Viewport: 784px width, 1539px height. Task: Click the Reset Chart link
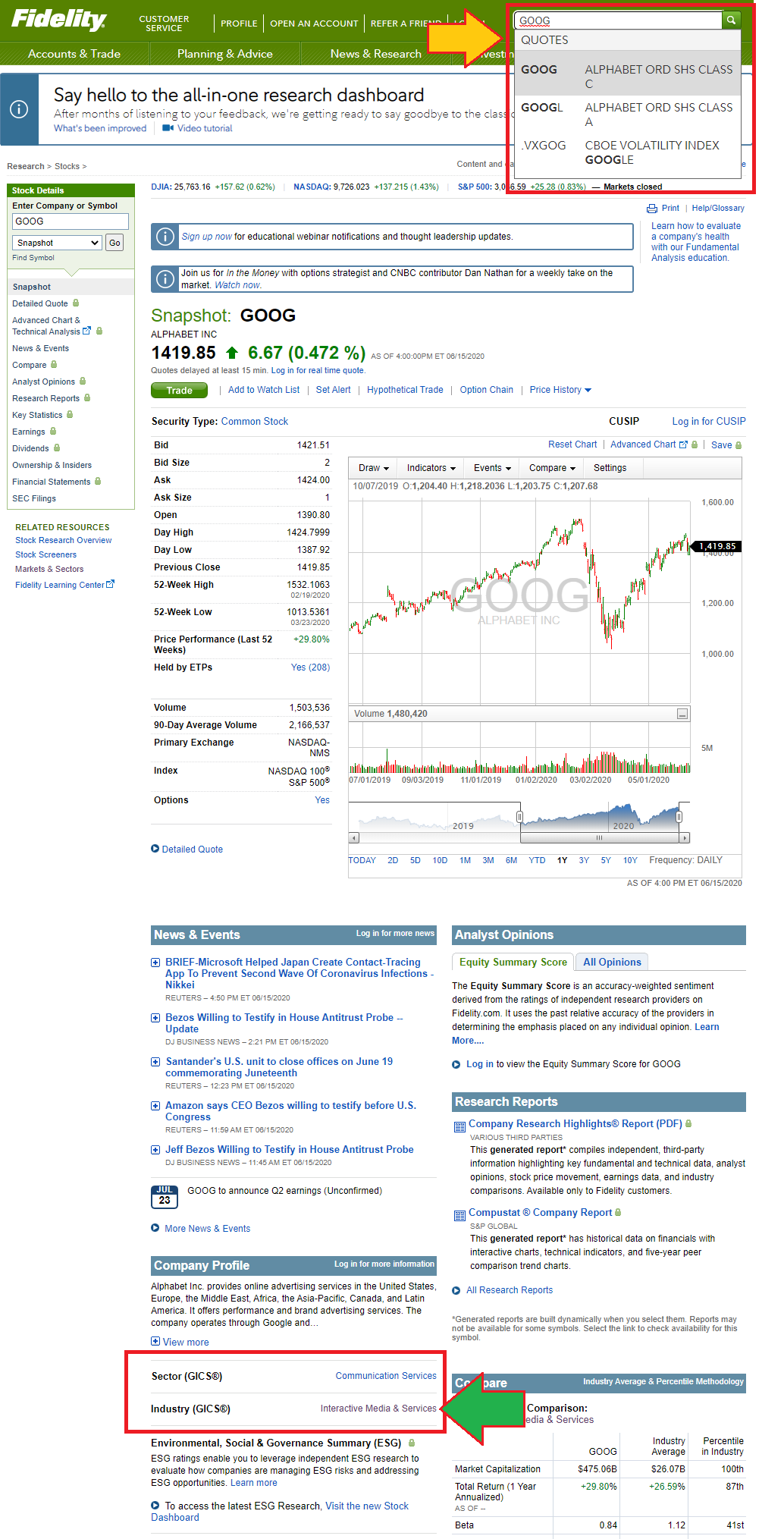point(572,444)
